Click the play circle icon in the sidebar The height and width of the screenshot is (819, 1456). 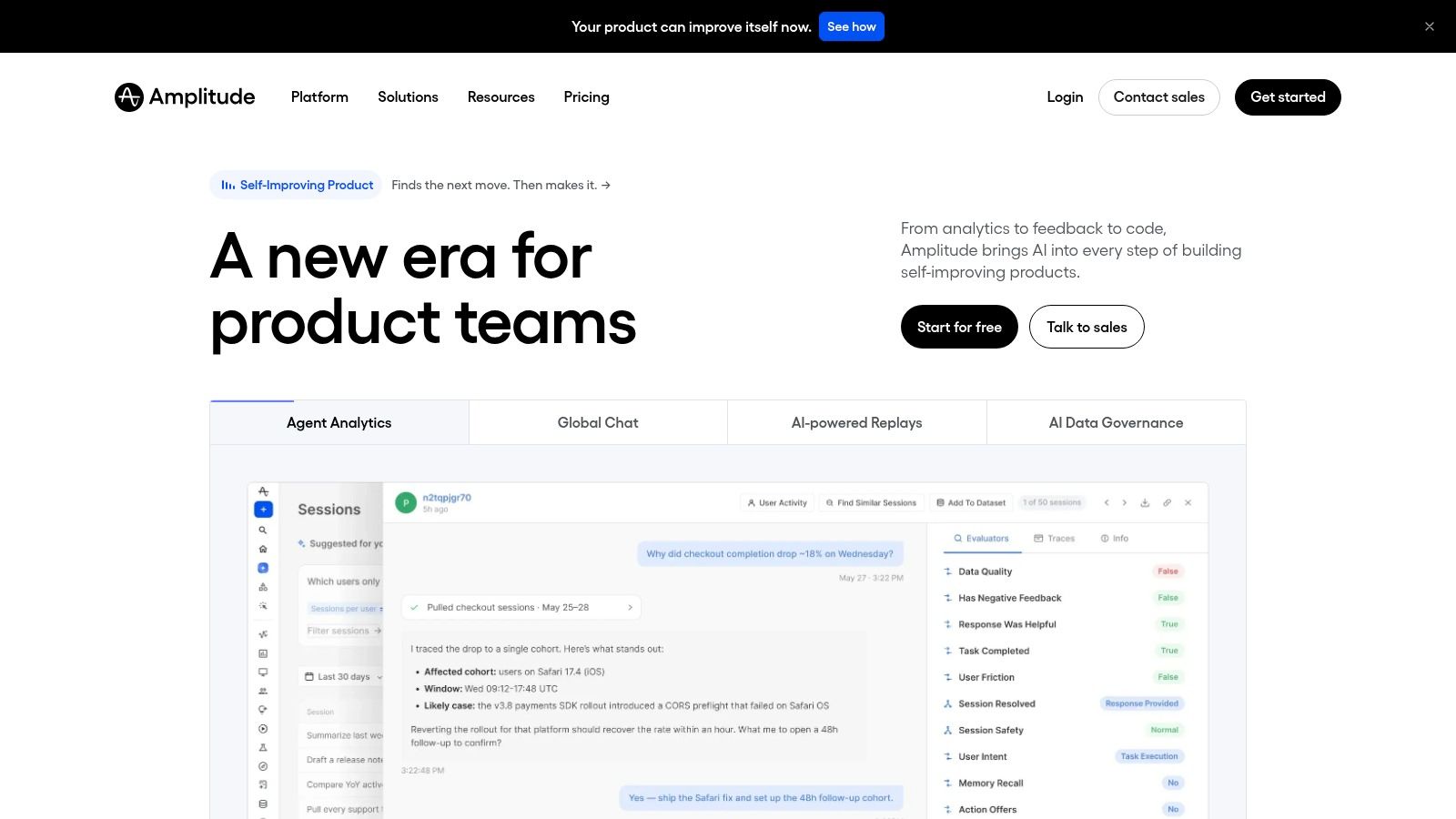(263, 729)
